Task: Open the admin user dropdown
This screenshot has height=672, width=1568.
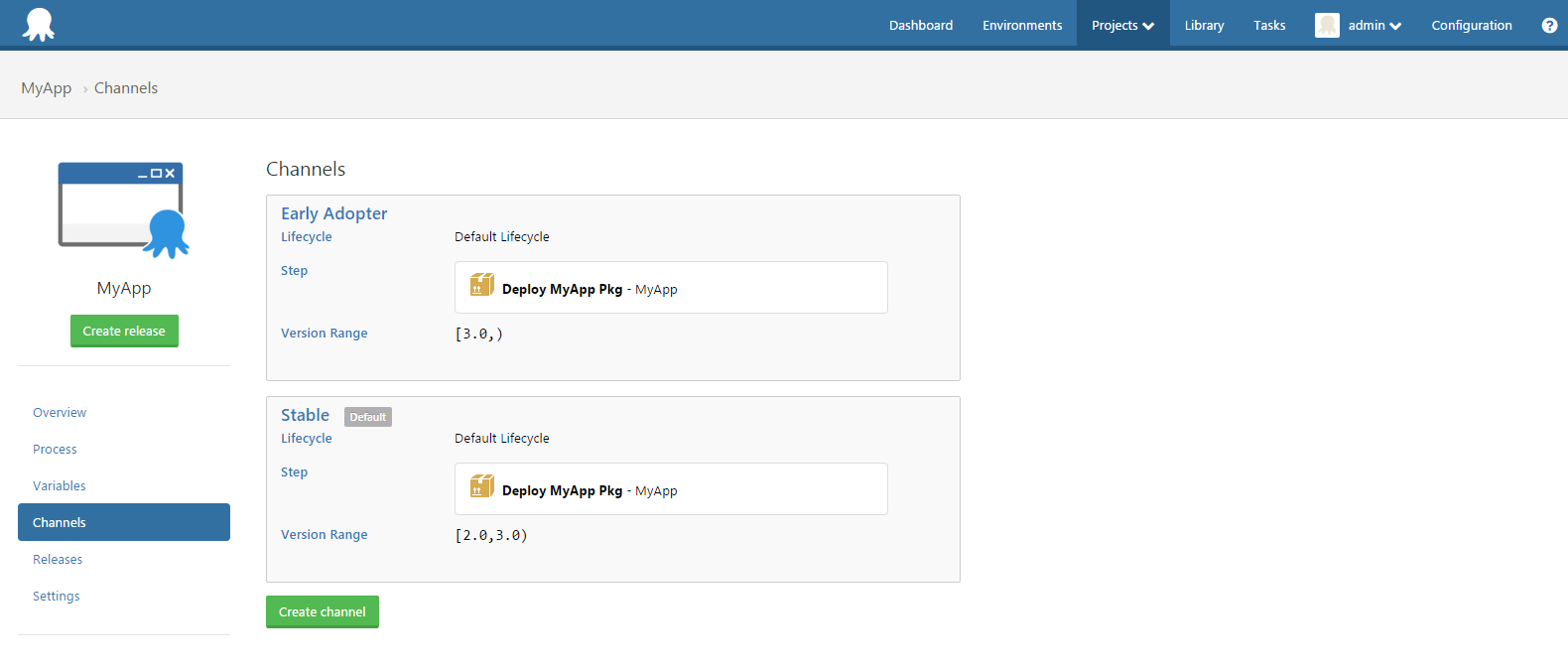Action: pyautogui.click(x=1374, y=26)
